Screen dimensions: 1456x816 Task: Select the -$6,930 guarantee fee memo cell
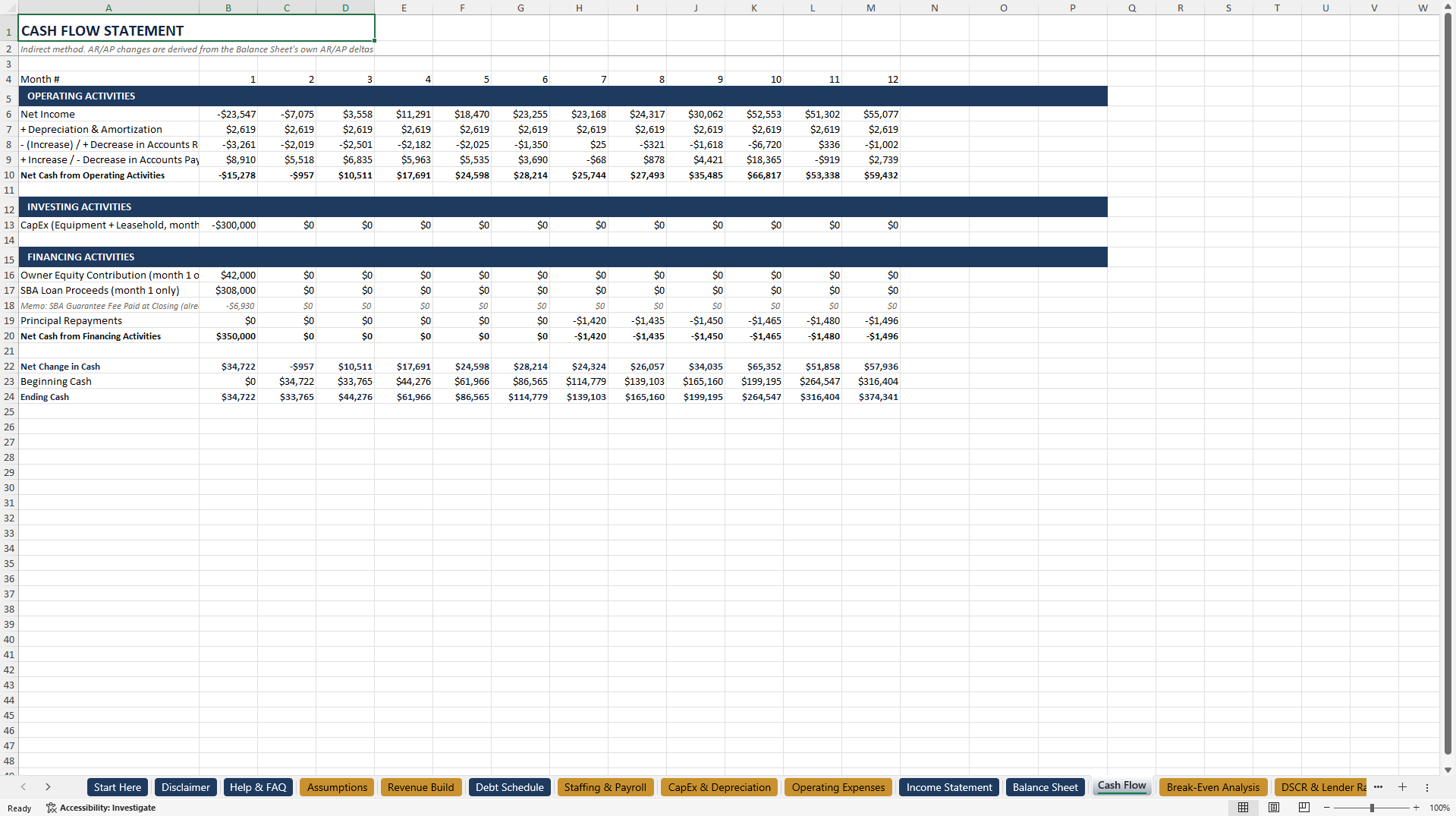click(228, 306)
